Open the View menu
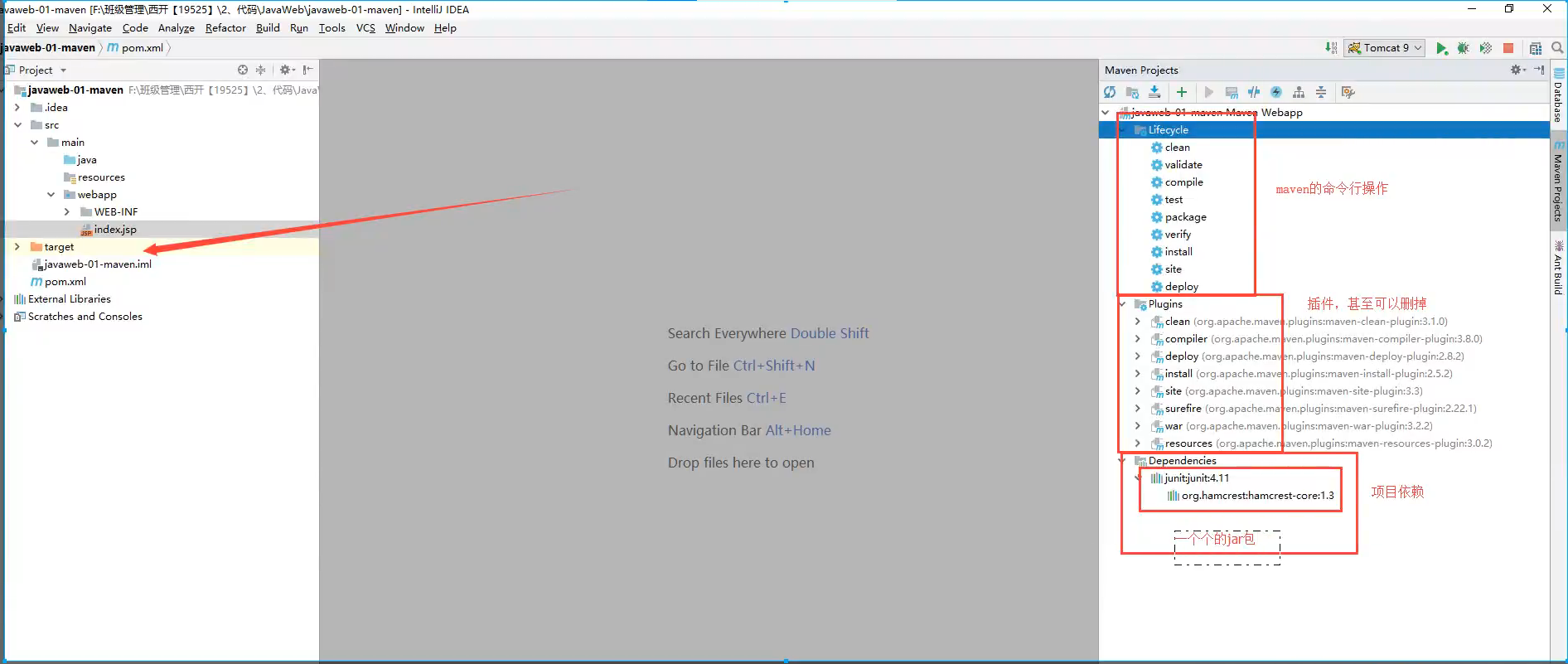The image size is (1568, 664). point(47,28)
